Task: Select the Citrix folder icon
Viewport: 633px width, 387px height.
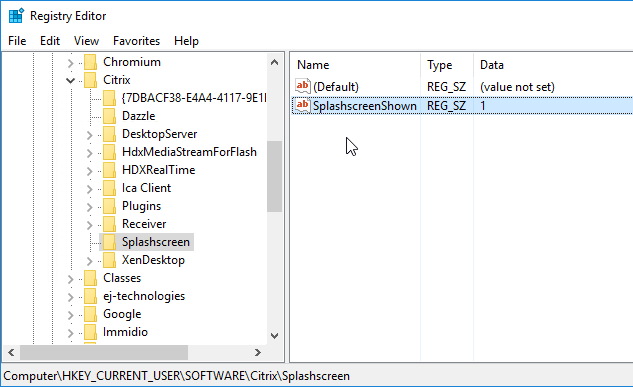Action: click(90, 80)
